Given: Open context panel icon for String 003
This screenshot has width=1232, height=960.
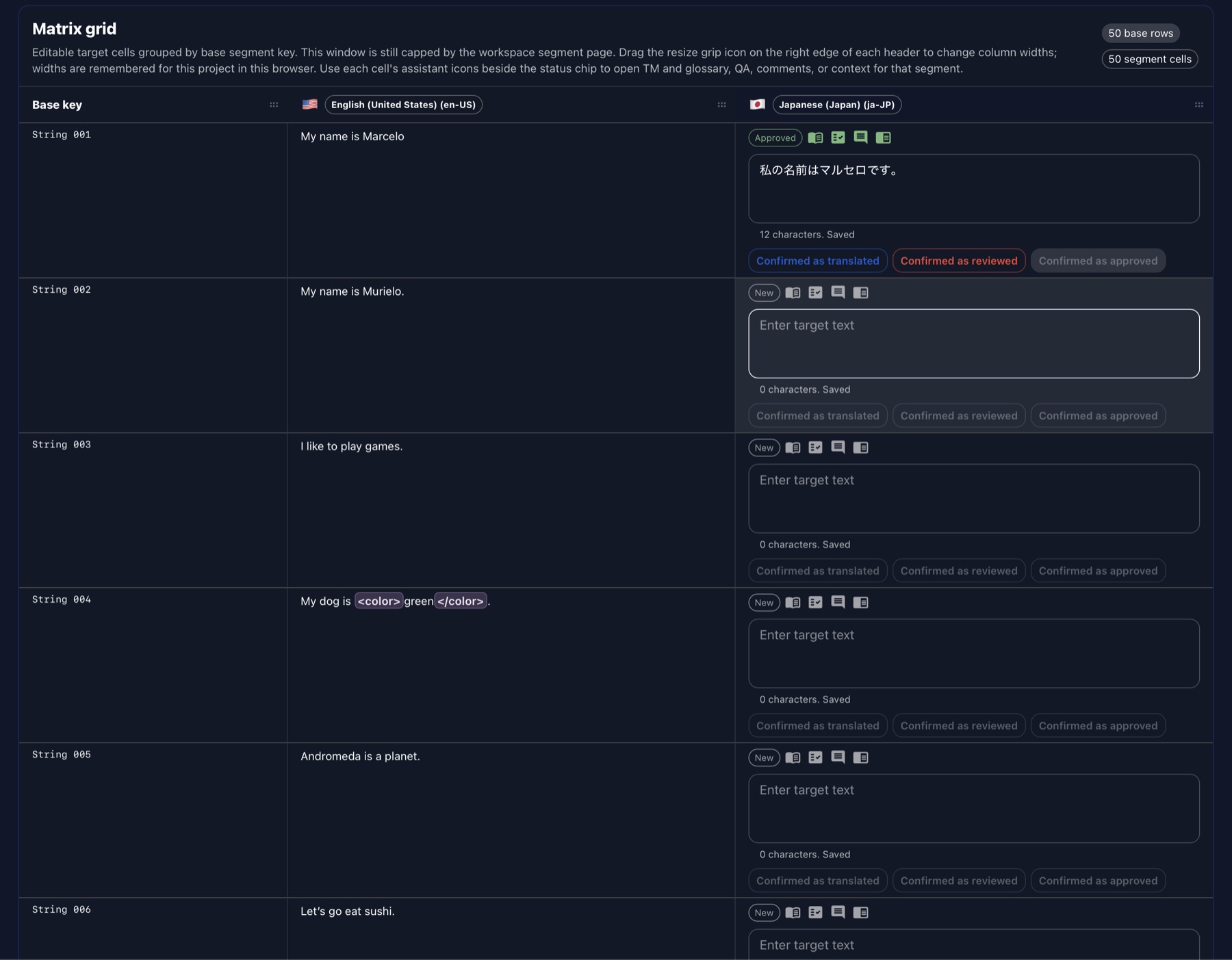Looking at the screenshot, I should point(860,447).
